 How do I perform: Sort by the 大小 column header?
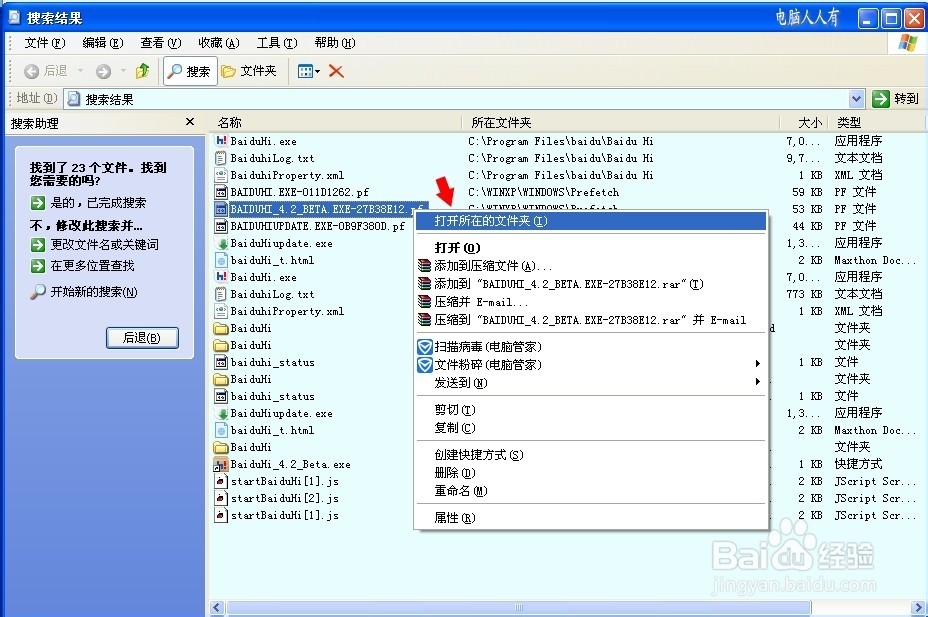point(804,122)
